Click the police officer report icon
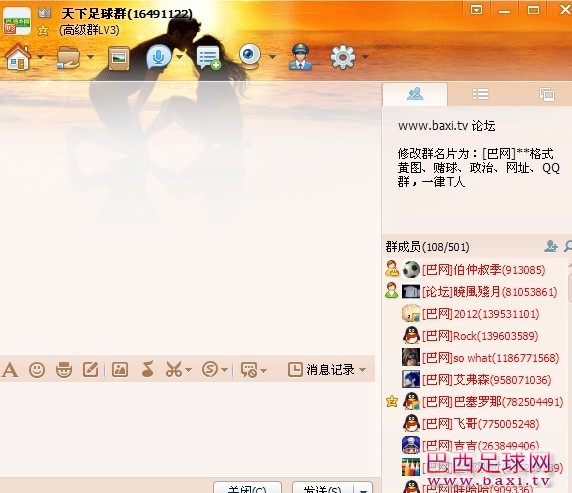 [x=300, y=57]
